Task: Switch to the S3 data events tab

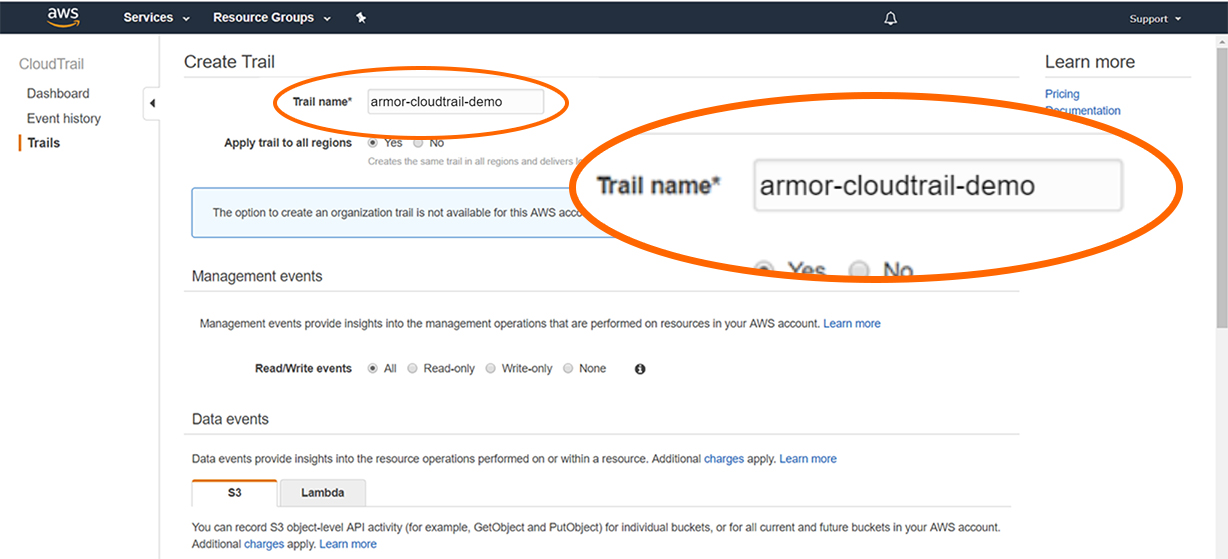Action: pos(234,492)
